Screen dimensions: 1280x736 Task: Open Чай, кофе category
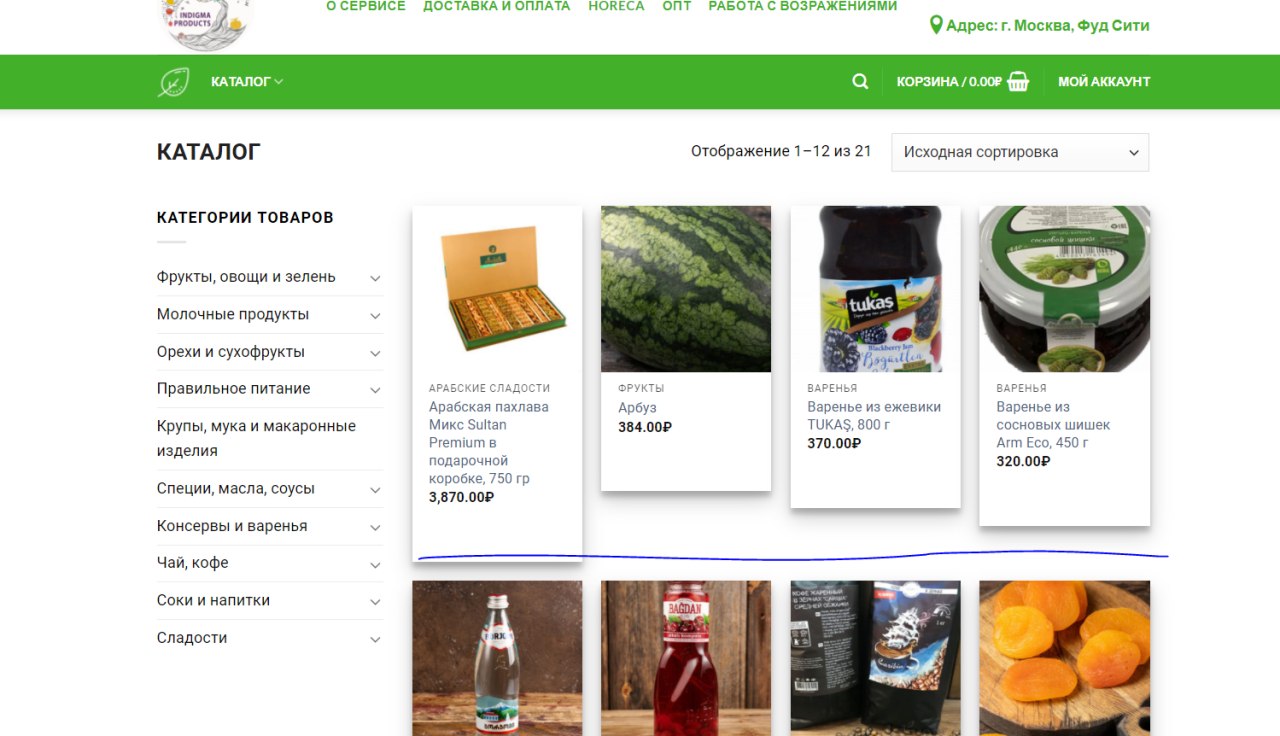coord(193,563)
